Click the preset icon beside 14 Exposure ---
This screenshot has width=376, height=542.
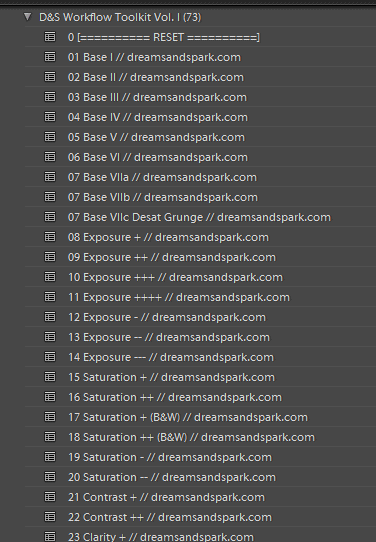(x=50, y=357)
